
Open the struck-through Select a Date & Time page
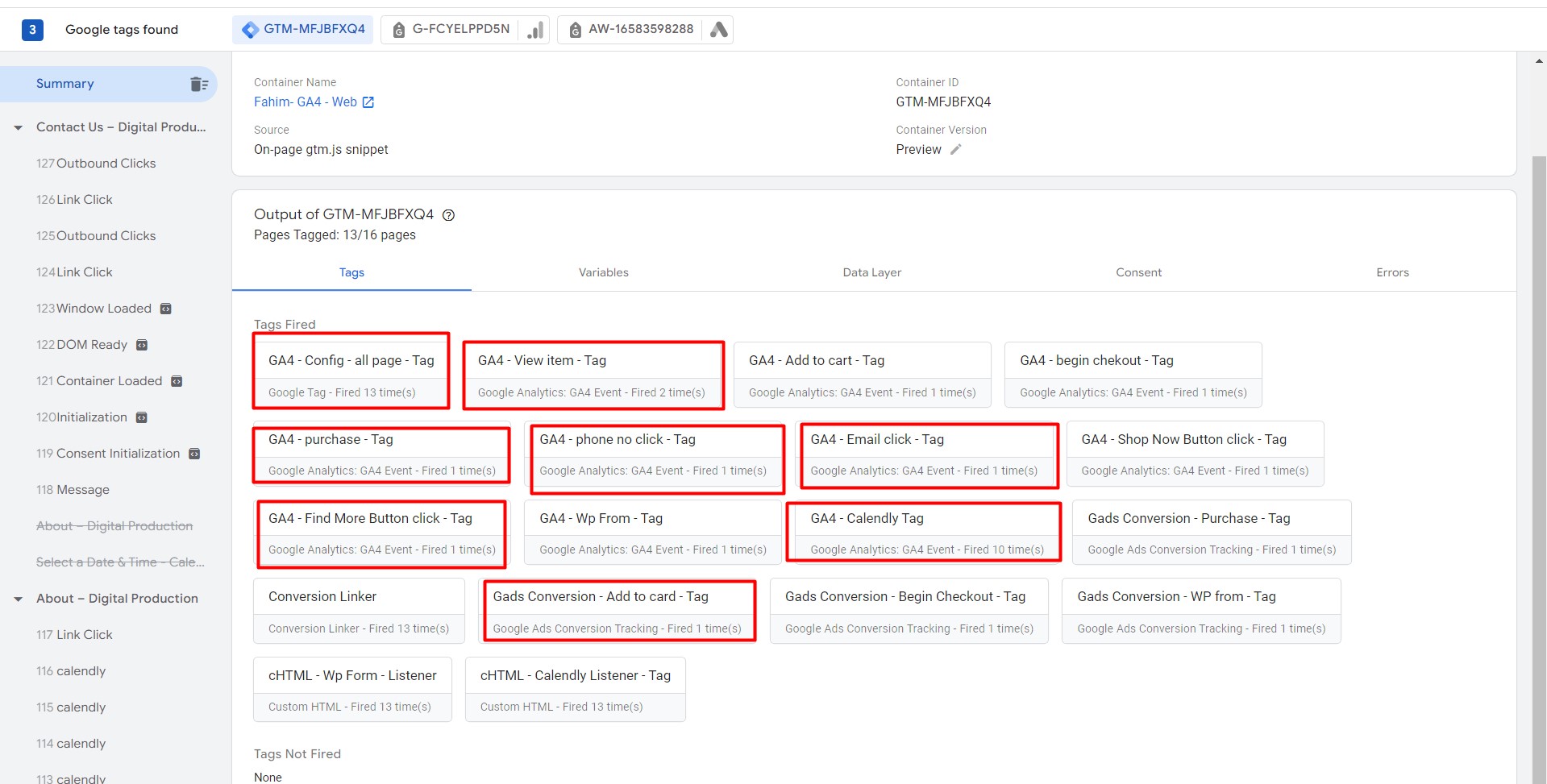tap(120, 562)
